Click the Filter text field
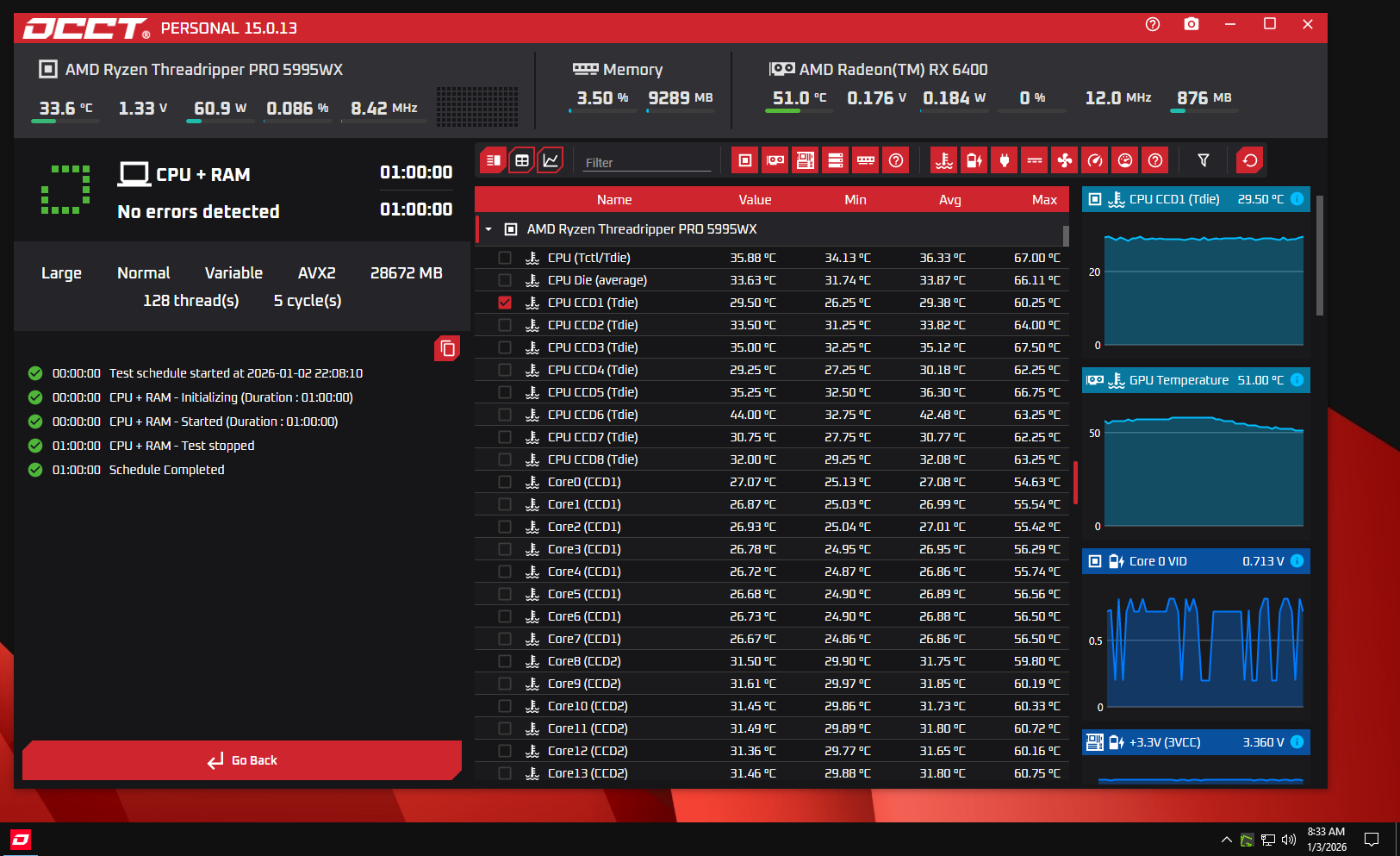The width and height of the screenshot is (1400, 856). (x=647, y=162)
